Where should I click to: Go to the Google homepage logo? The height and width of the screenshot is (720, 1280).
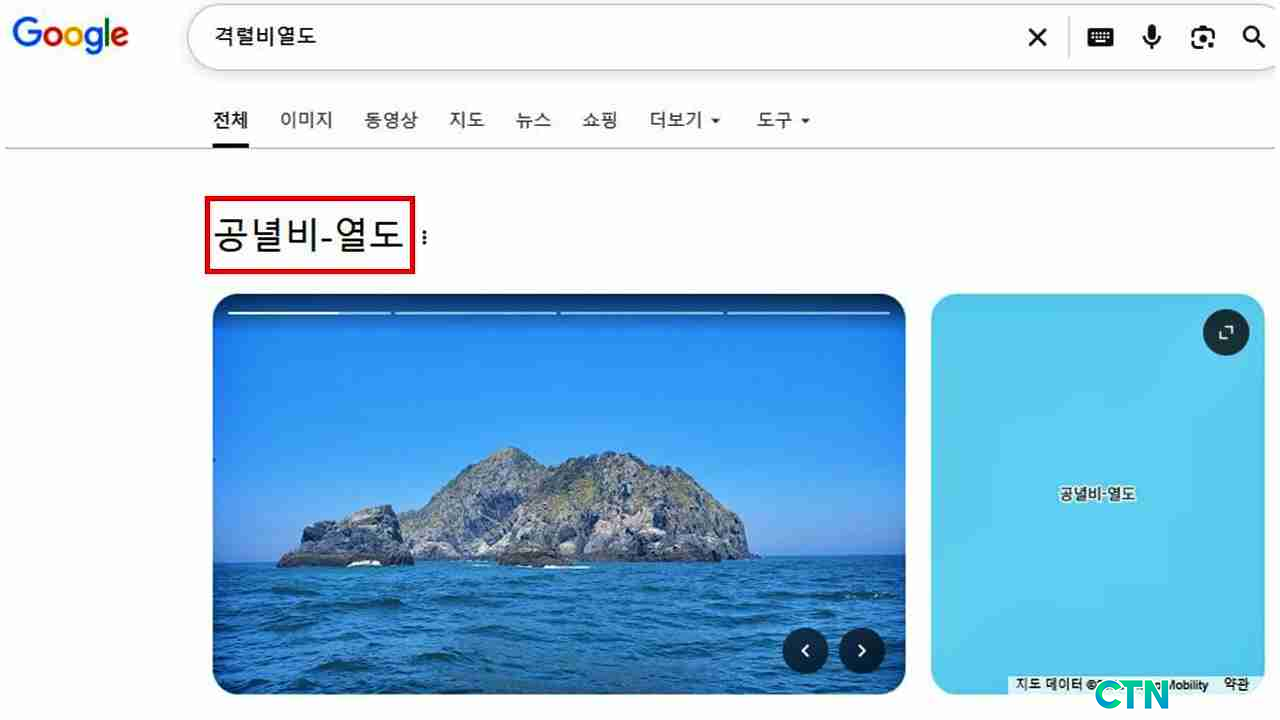pyautogui.click(x=70, y=36)
